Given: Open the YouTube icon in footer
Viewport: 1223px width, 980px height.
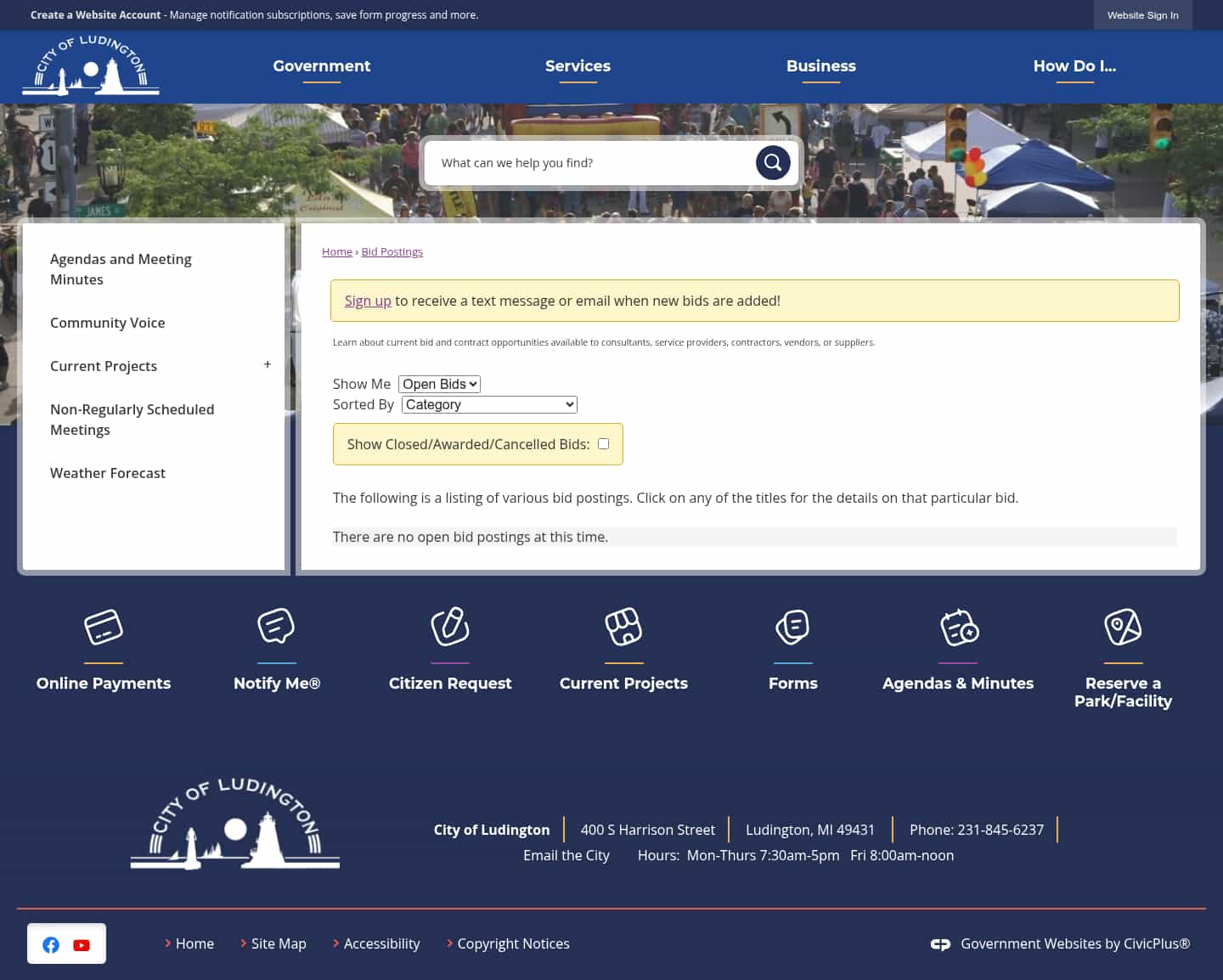Looking at the screenshot, I should point(82,945).
